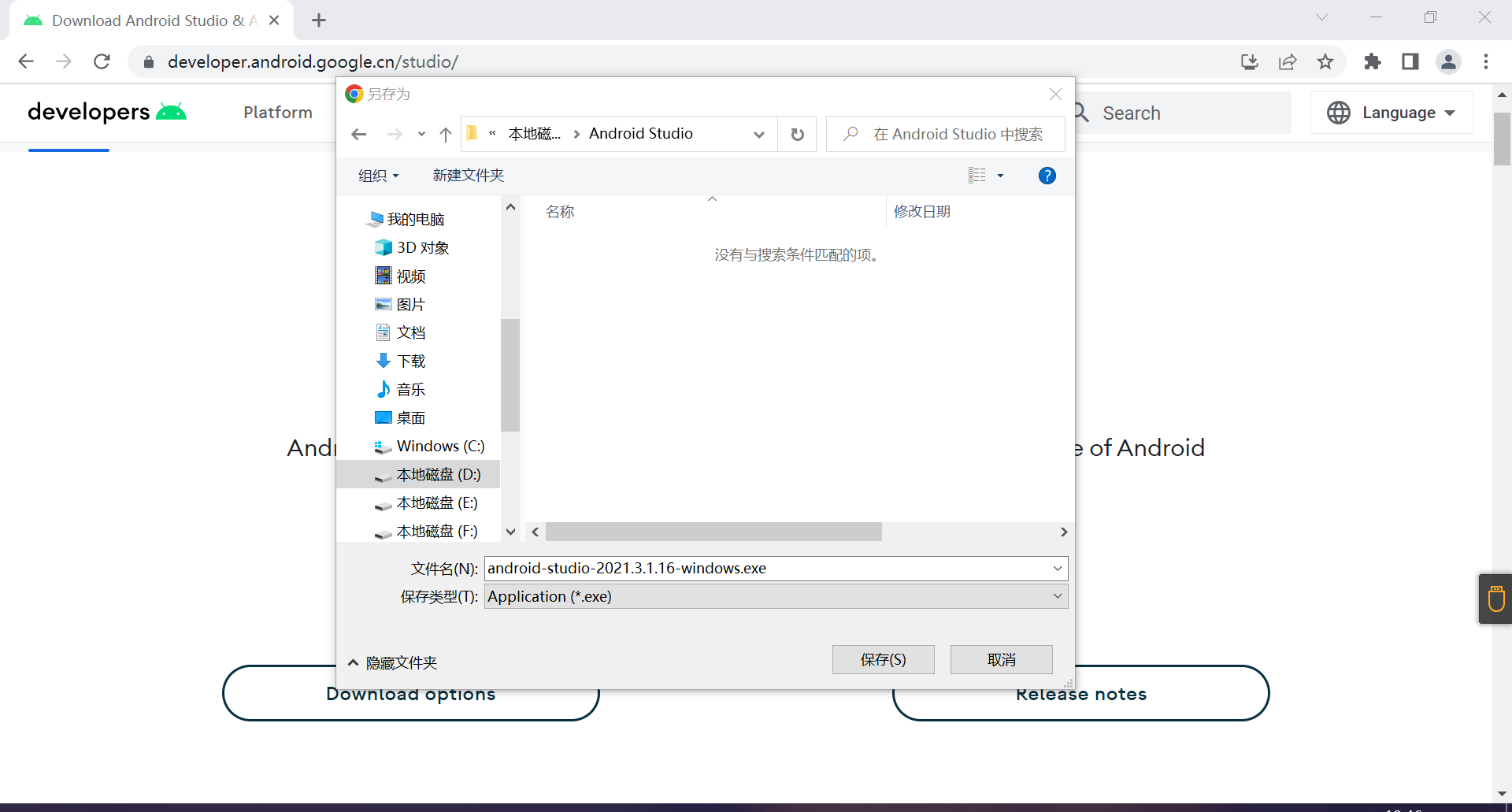Viewport: 1512px width, 812px height.
Task: Toggle the Chrome side panel icon
Action: (x=1410, y=61)
